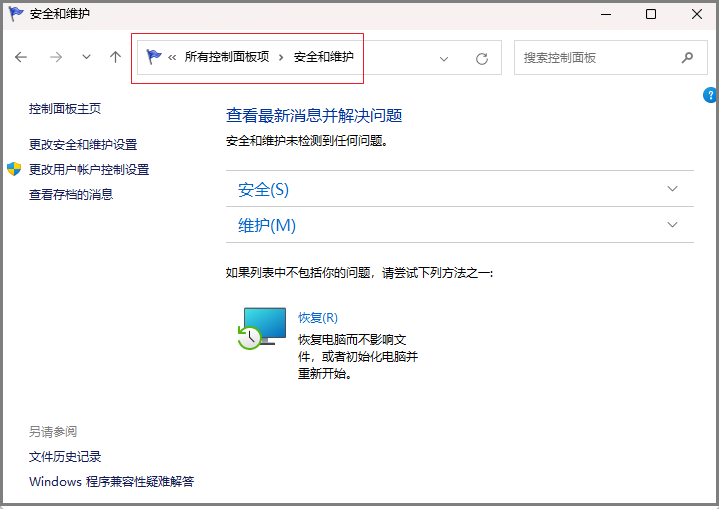Open the 恢复(R) link
Screen dimensions: 719x509
pyautogui.click(x=318, y=318)
